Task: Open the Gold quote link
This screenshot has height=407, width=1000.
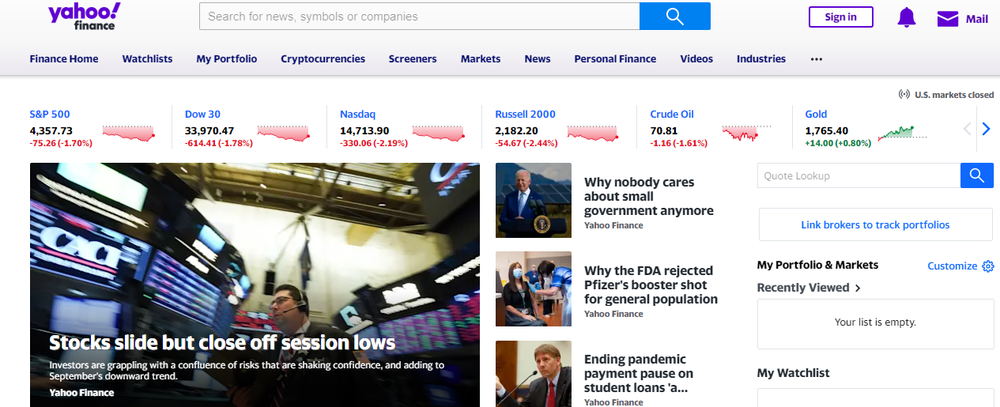Action: [x=816, y=114]
